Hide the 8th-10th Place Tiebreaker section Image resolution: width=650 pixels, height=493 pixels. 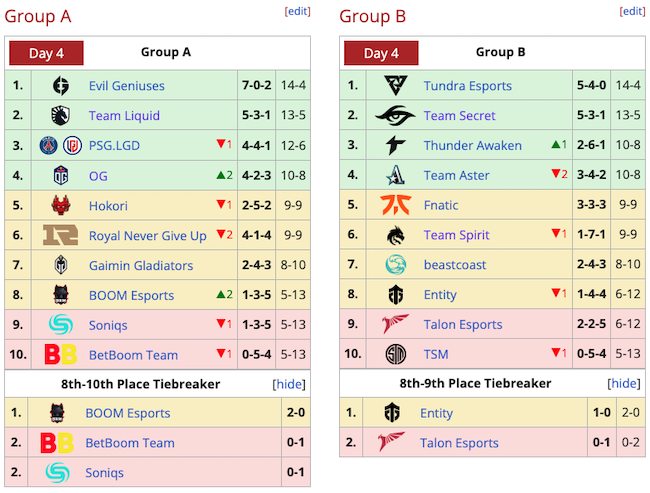coord(288,384)
